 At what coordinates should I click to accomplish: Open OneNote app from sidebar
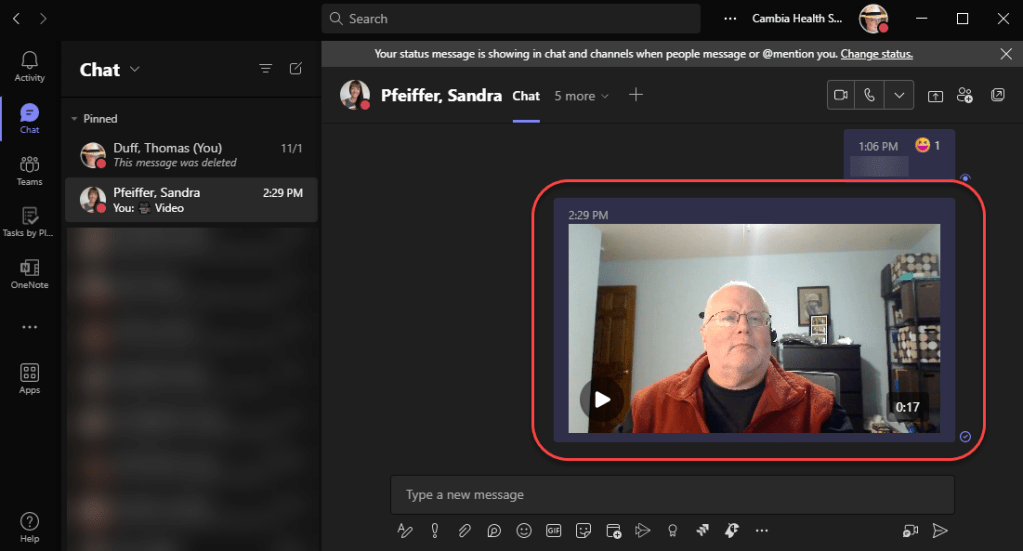(x=29, y=273)
